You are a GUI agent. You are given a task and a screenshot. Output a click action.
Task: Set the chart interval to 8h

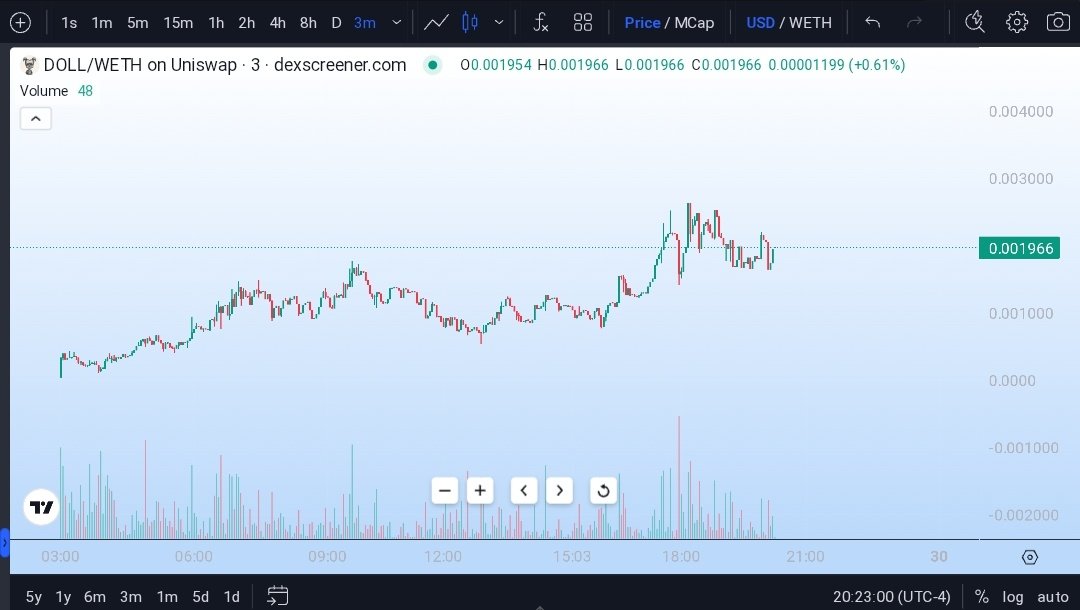[308, 23]
